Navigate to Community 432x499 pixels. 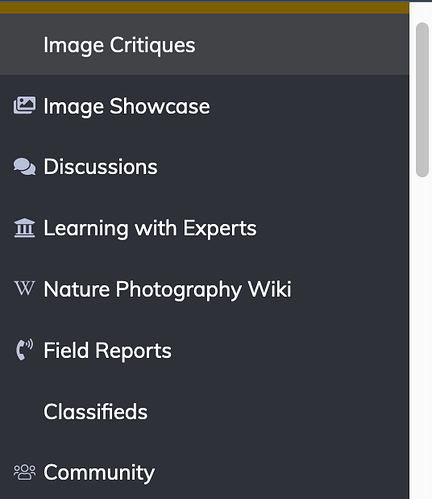click(99, 473)
